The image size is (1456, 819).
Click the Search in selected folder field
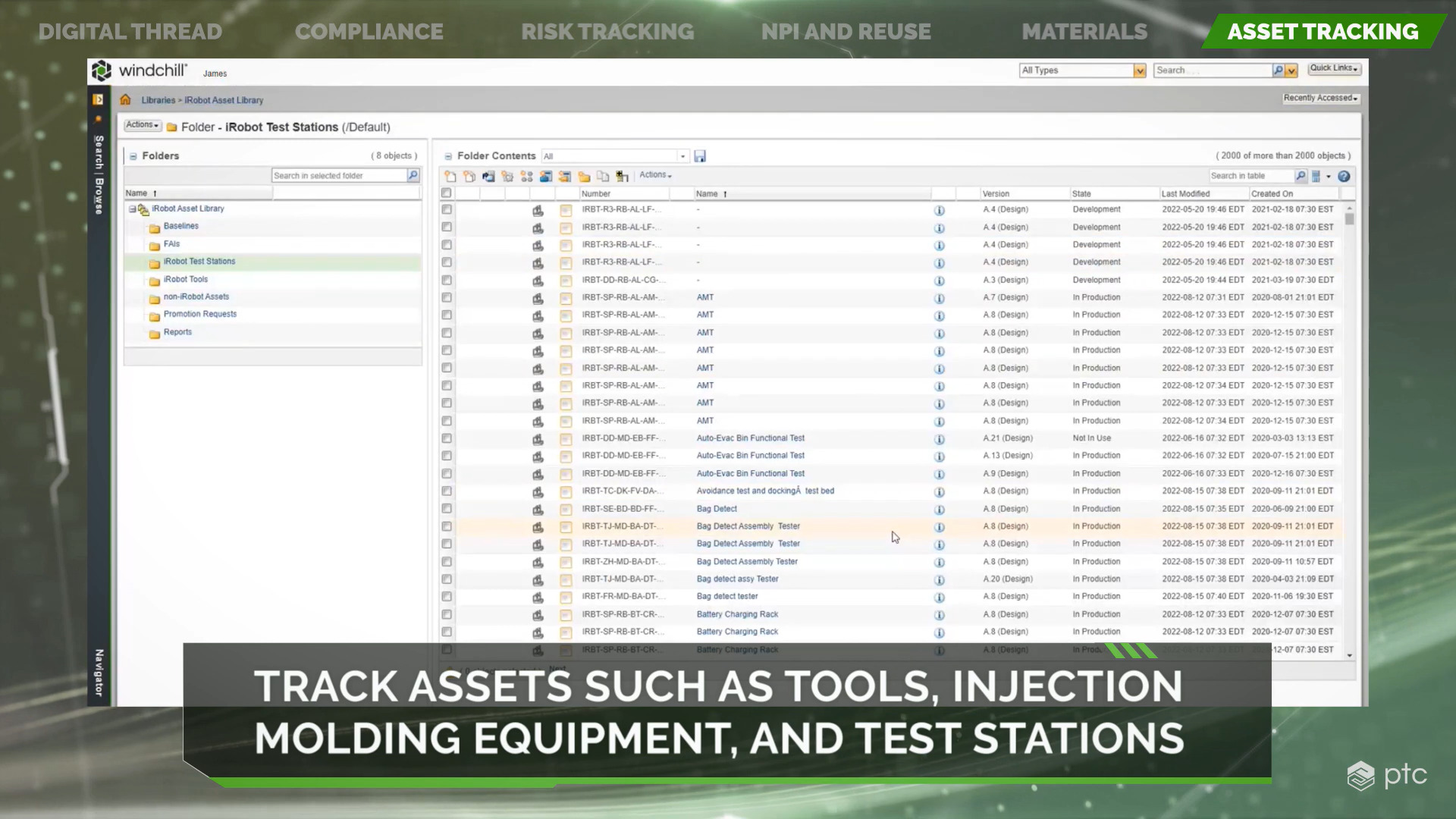(x=339, y=175)
